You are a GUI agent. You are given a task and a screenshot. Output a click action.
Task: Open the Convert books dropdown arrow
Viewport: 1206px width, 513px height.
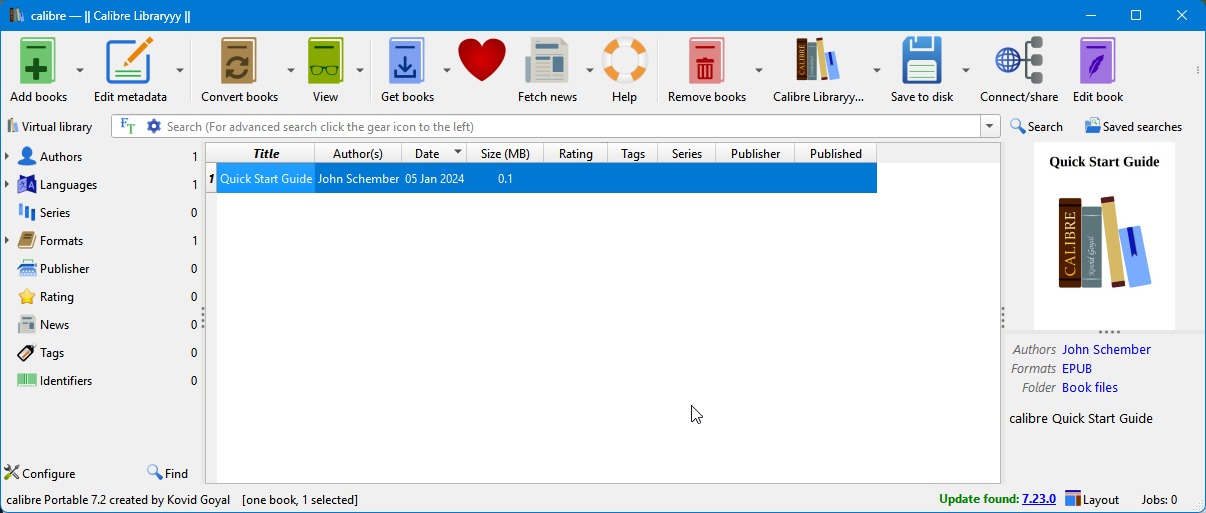[x=291, y=70]
